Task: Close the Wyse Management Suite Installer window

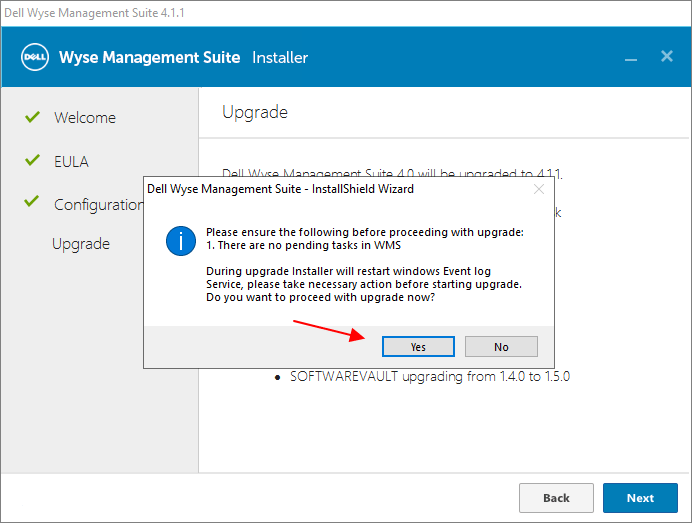Action: pyautogui.click(x=667, y=57)
